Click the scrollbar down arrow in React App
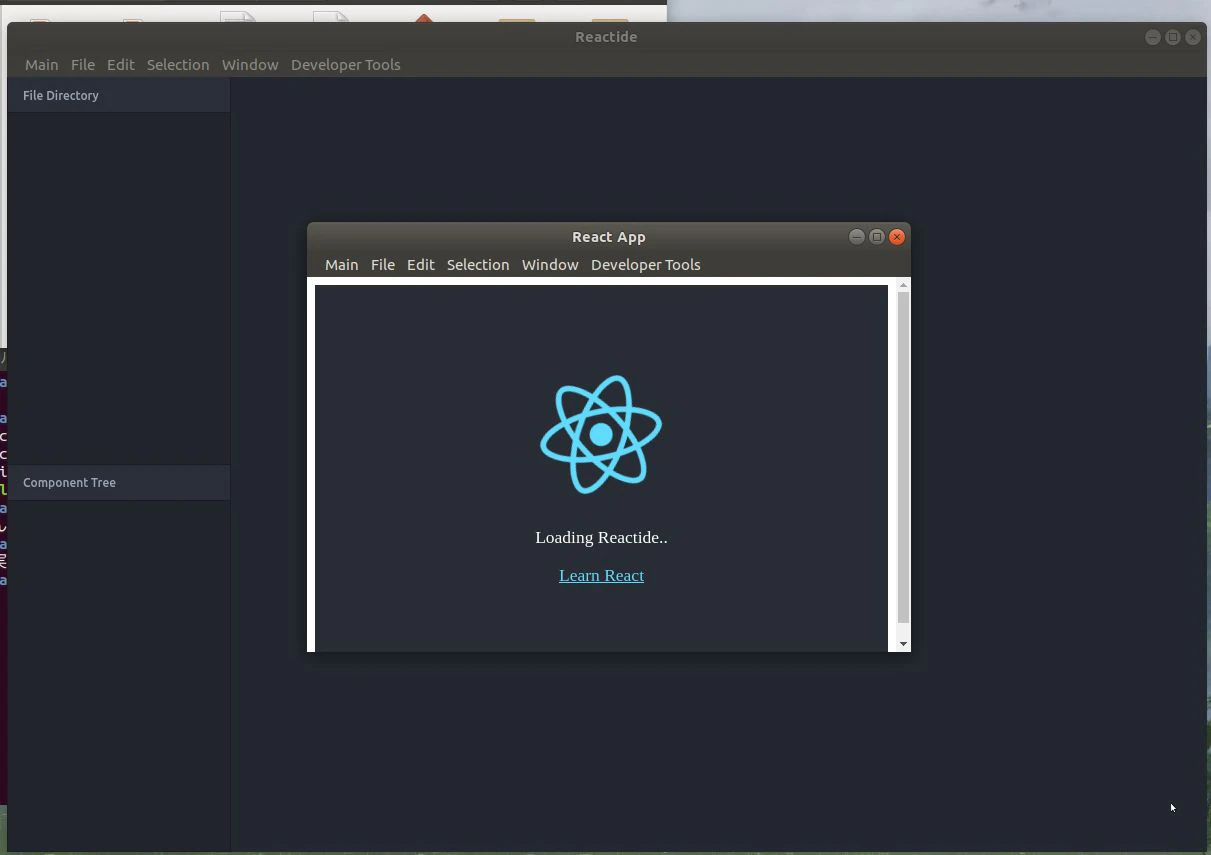The image size is (1211, 855). tap(903, 644)
